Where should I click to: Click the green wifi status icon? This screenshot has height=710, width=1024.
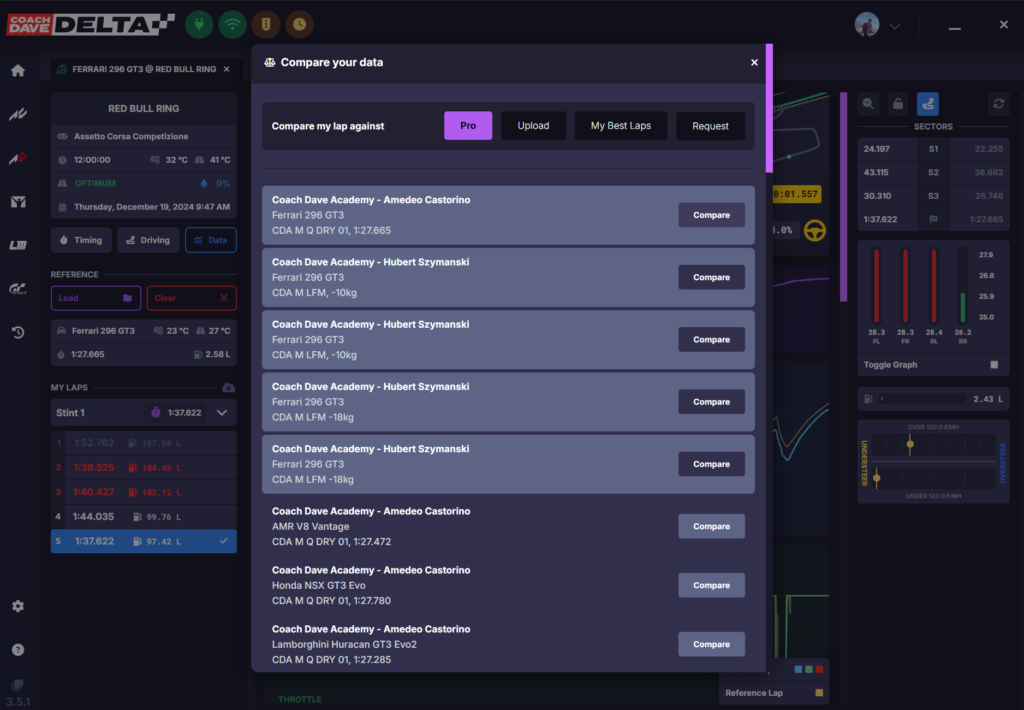click(232, 25)
